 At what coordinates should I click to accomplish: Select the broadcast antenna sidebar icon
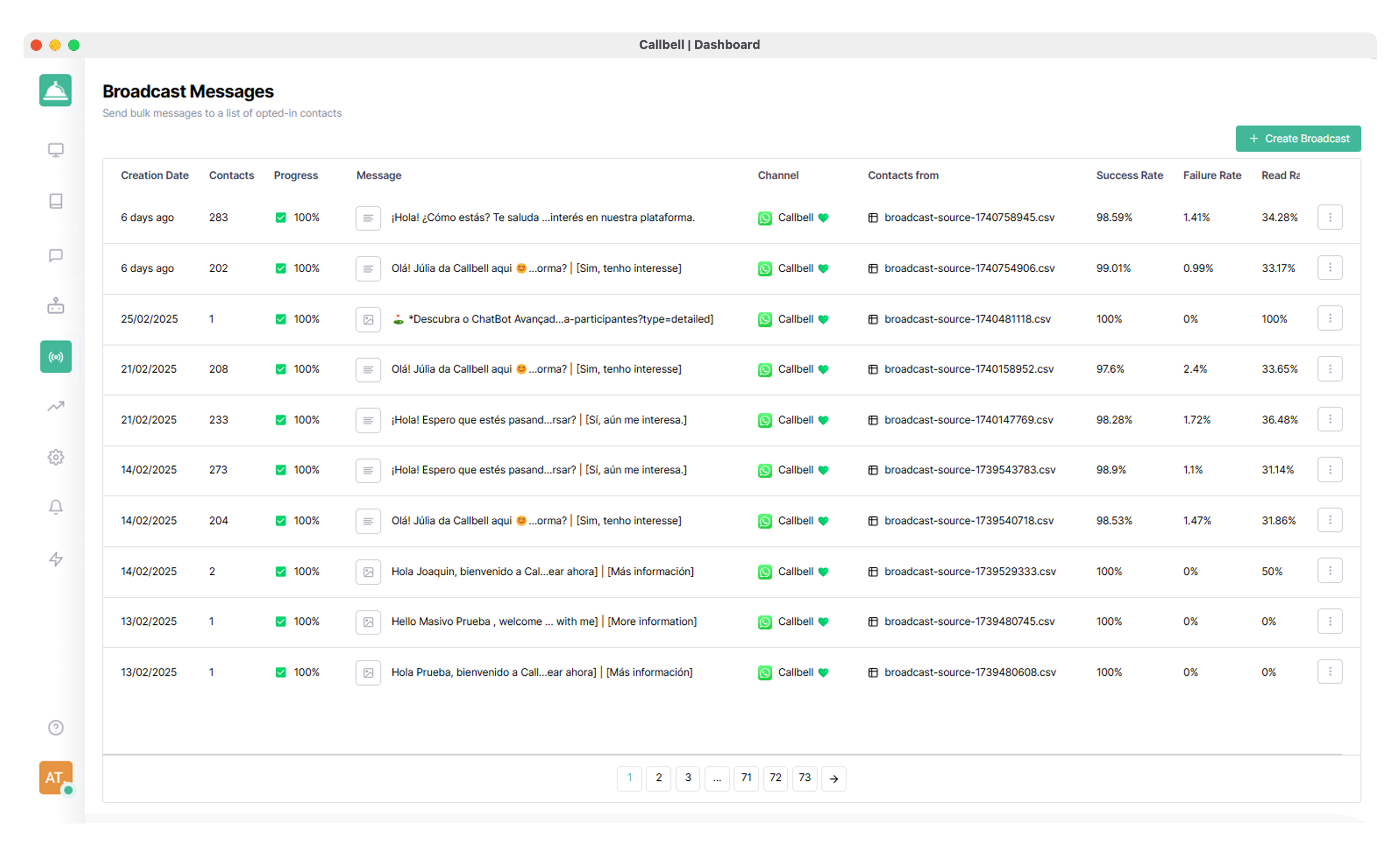(x=55, y=357)
